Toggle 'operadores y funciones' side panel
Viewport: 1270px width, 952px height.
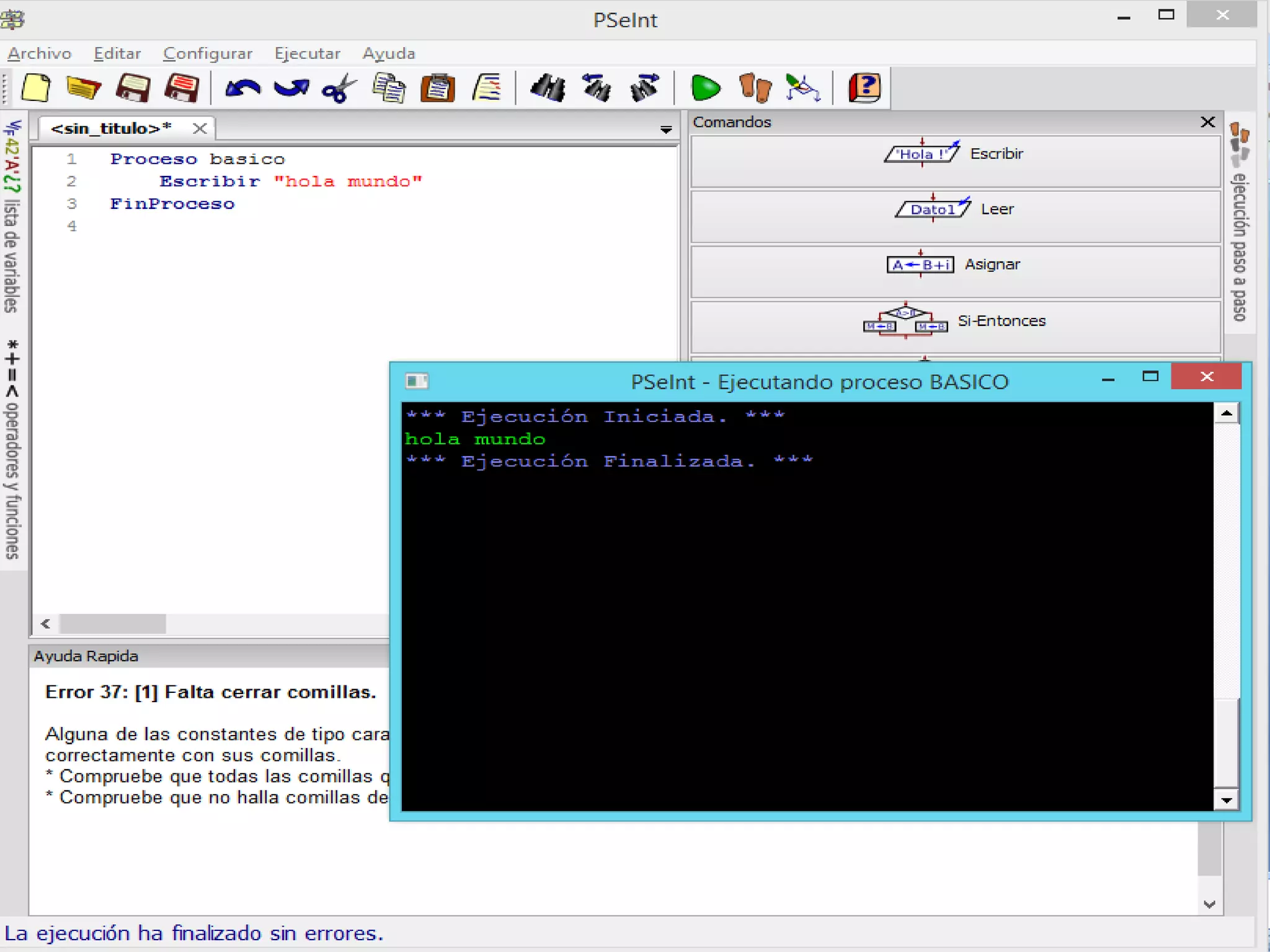(12, 449)
